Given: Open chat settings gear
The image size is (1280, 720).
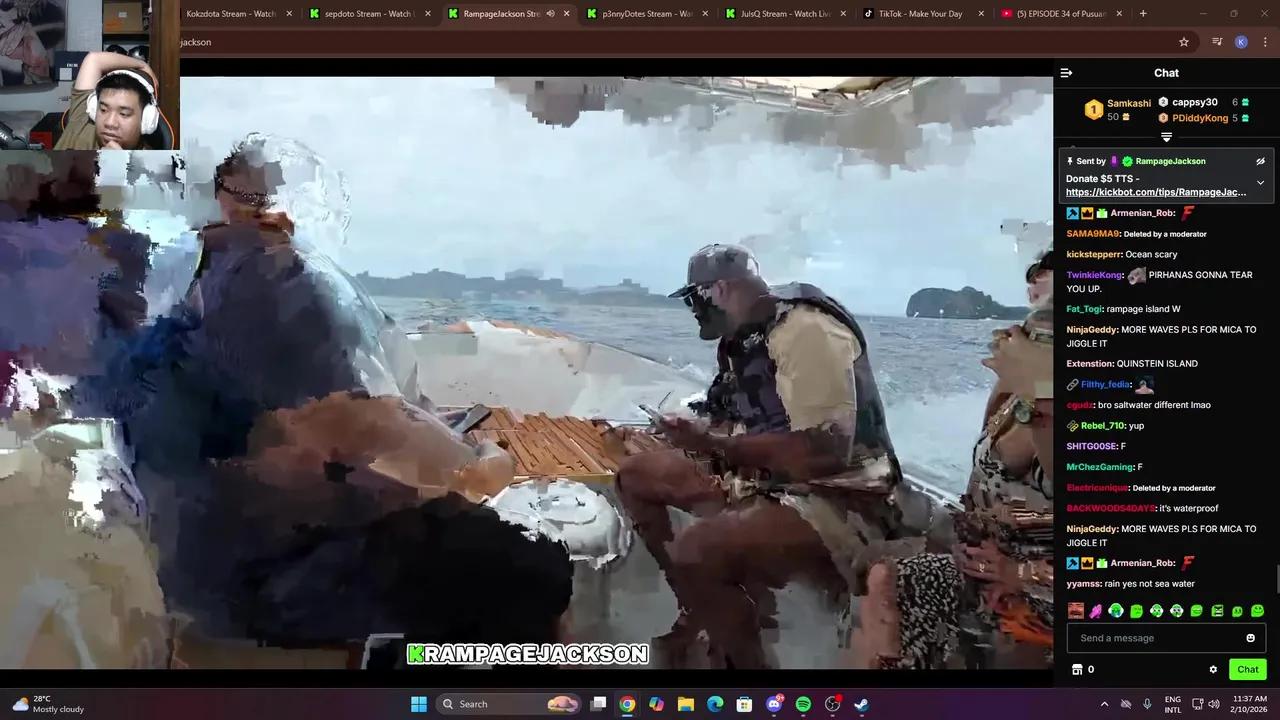Looking at the screenshot, I should pyautogui.click(x=1213, y=669).
